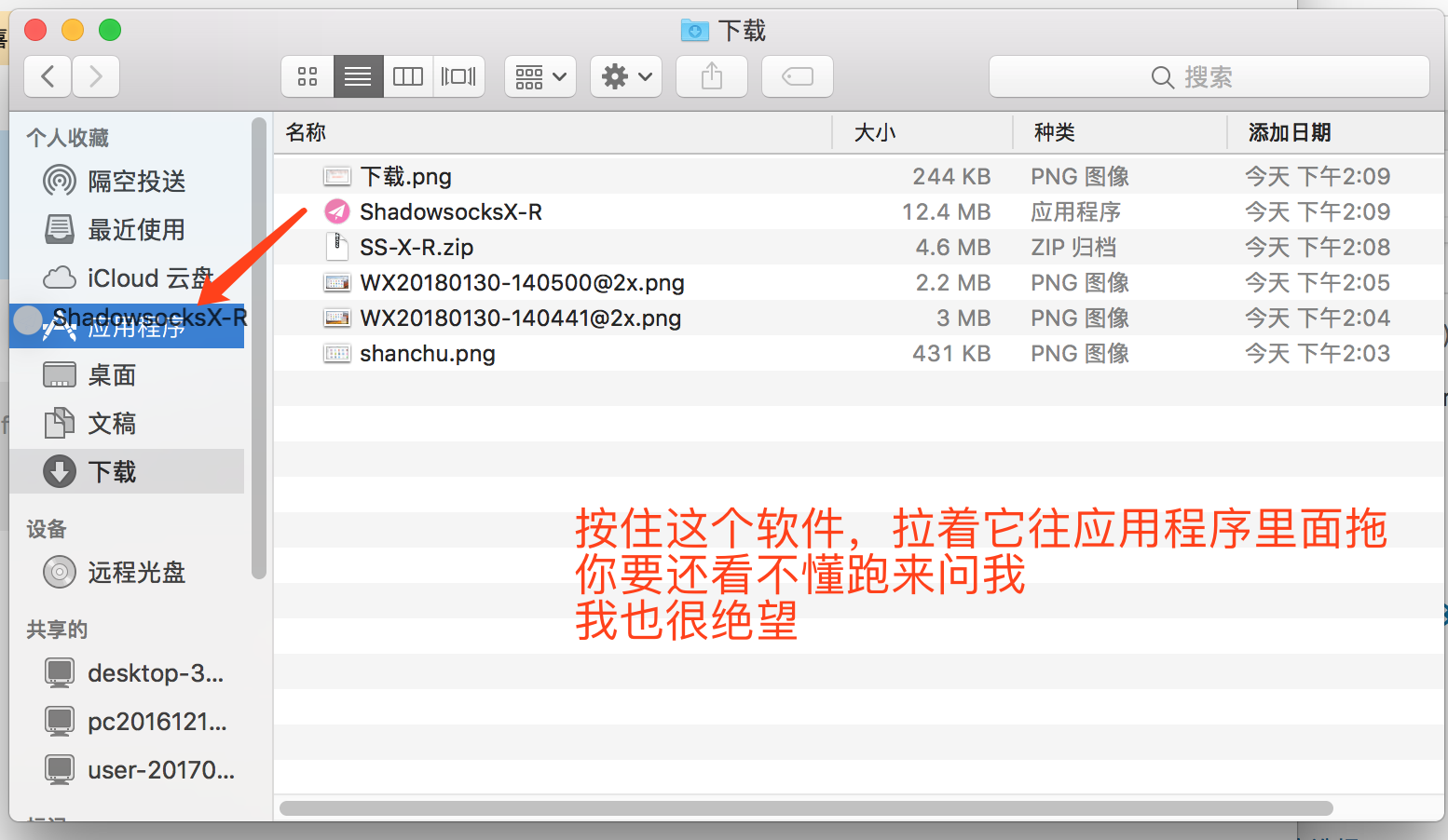Click the horizontal scrollbar at window bottom

pyautogui.click(x=806, y=808)
